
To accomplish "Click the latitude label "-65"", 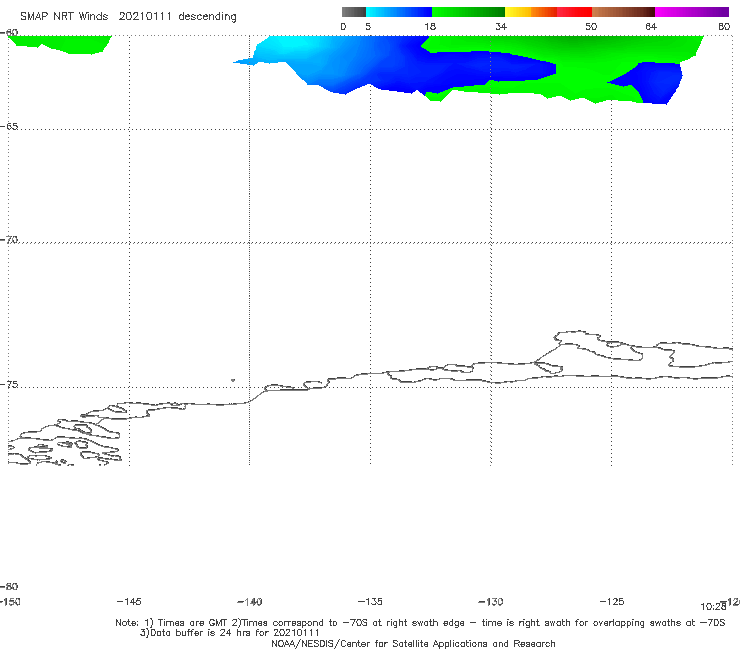I will (x=9, y=127).
